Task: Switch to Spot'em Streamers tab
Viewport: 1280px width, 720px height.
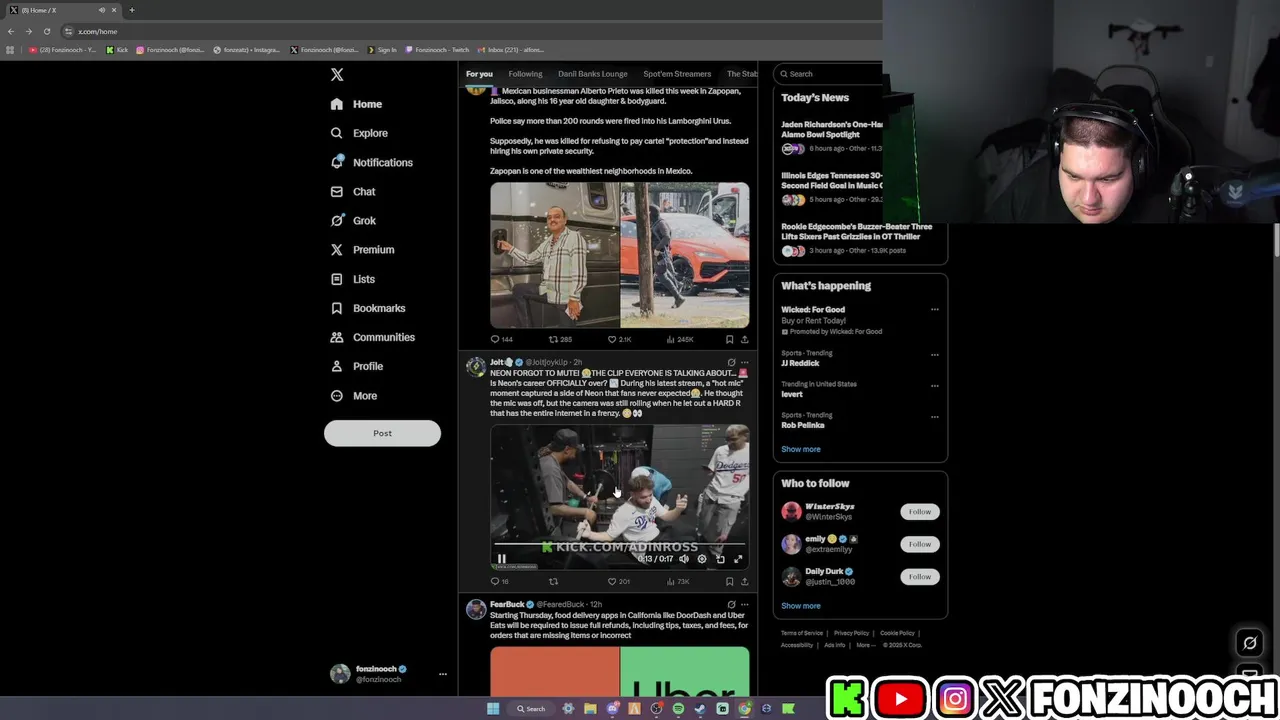Action: tap(677, 74)
